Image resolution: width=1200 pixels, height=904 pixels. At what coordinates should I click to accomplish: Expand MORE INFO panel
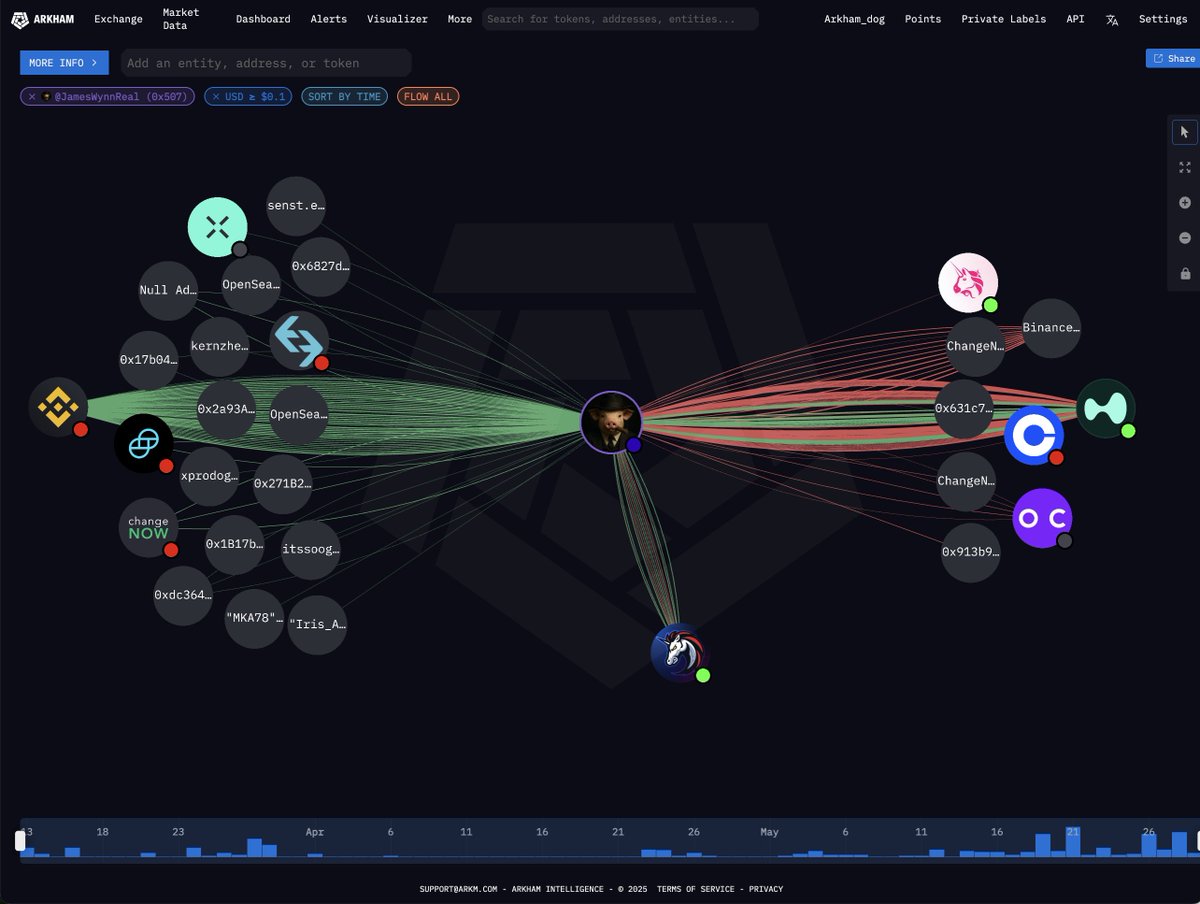pyautogui.click(x=64, y=63)
